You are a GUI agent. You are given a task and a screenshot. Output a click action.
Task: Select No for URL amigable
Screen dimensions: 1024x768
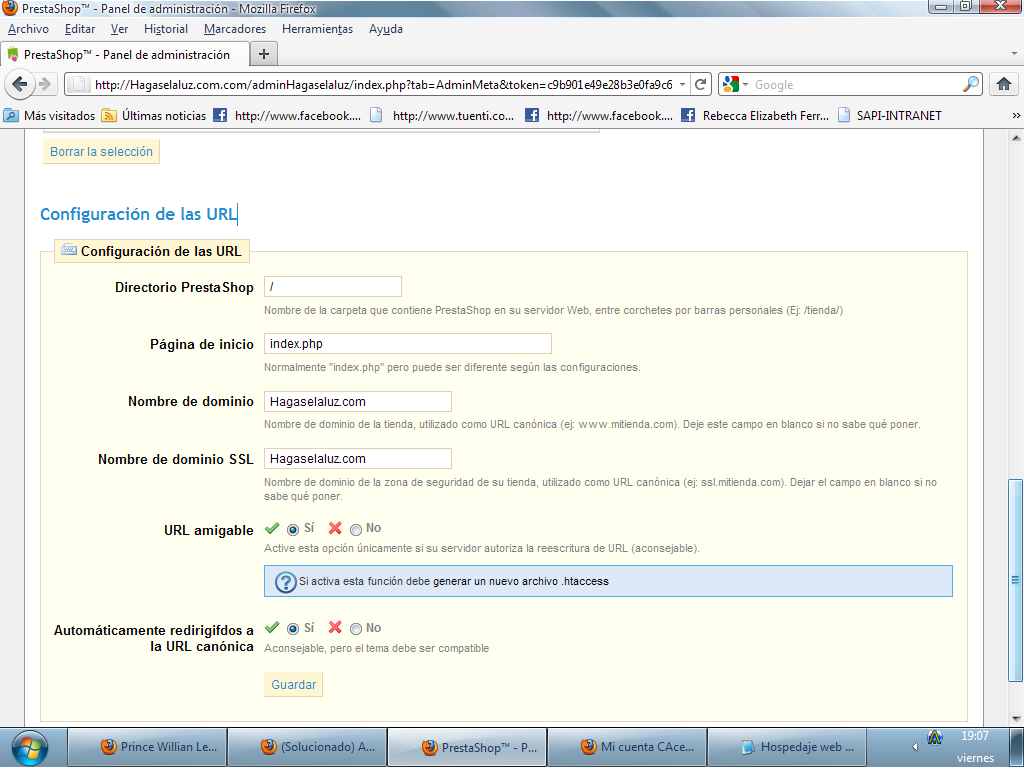tap(356, 530)
